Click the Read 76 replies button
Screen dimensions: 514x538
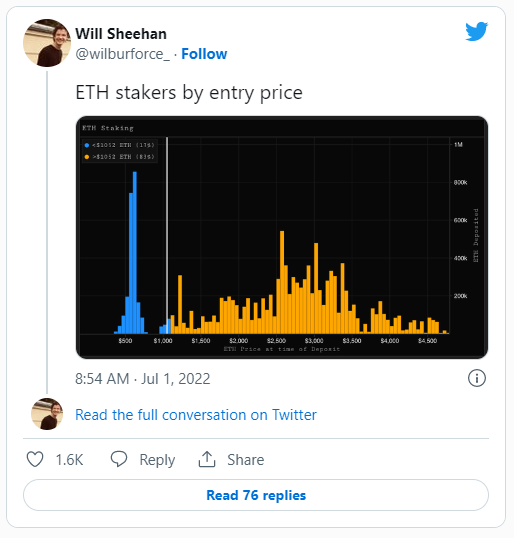pyautogui.click(x=256, y=495)
